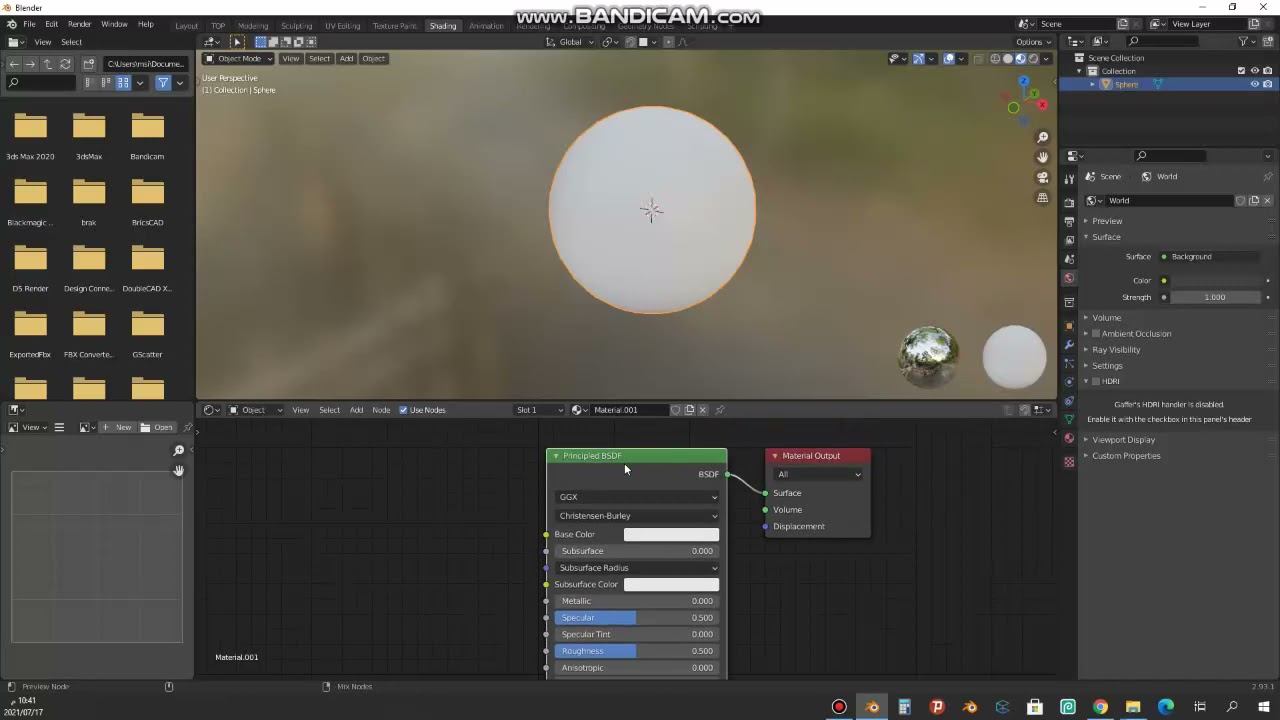Expand Sphere item in outliner
Viewport: 1280px width, 720px height.
(1092, 85)
